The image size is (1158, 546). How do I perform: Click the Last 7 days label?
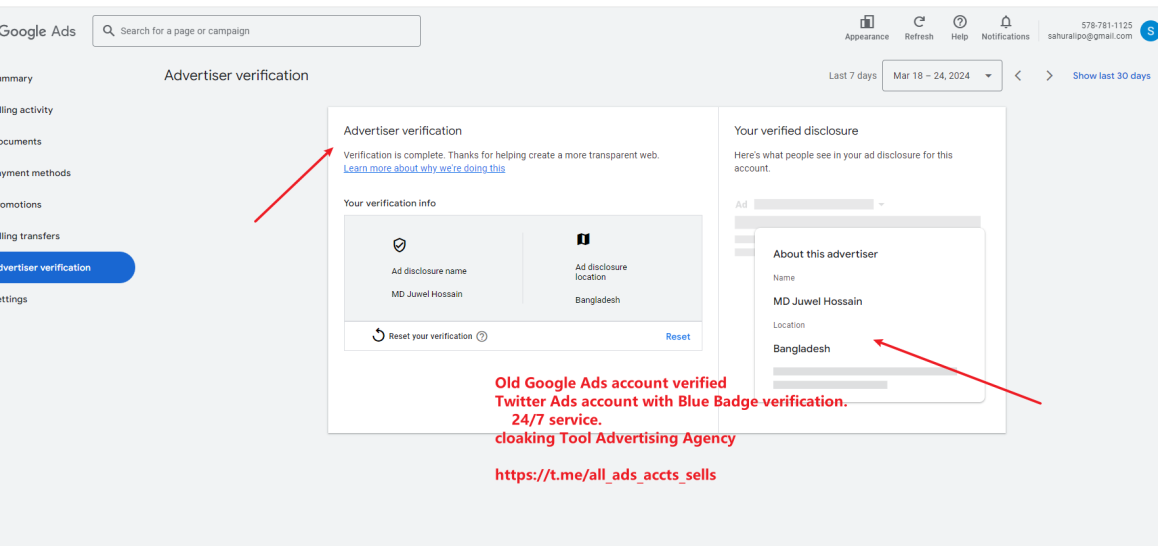(852, 75)
